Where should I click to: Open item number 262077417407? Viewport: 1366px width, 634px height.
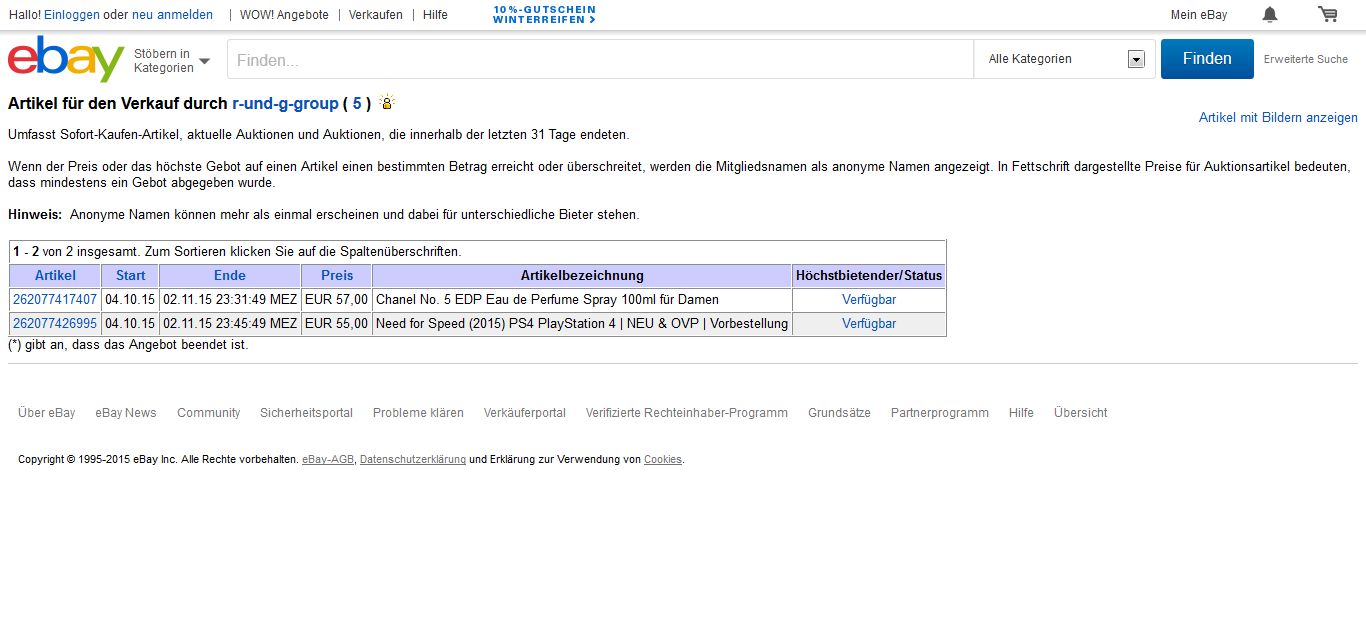(55, 300)
